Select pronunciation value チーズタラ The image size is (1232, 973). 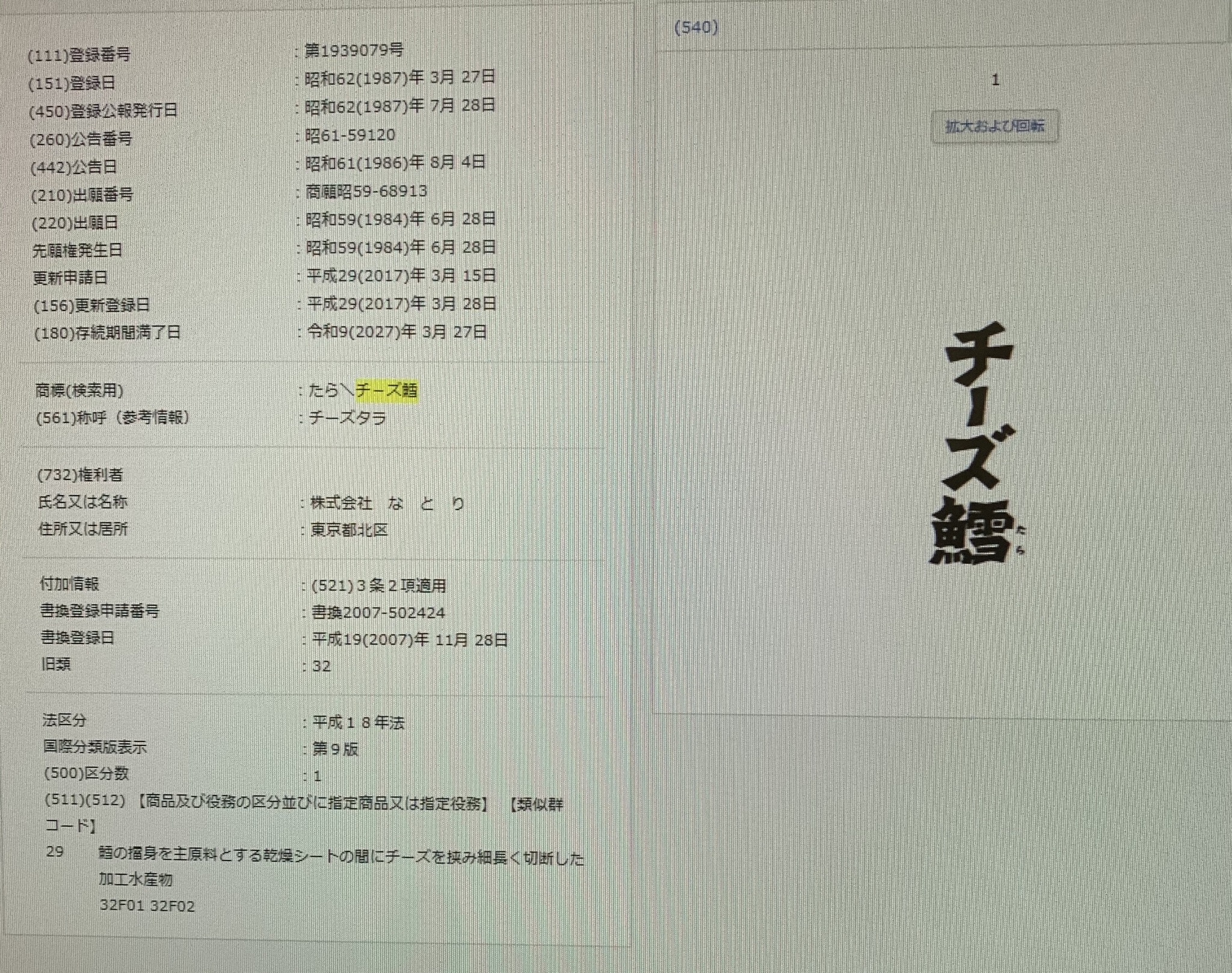(348, 417)
